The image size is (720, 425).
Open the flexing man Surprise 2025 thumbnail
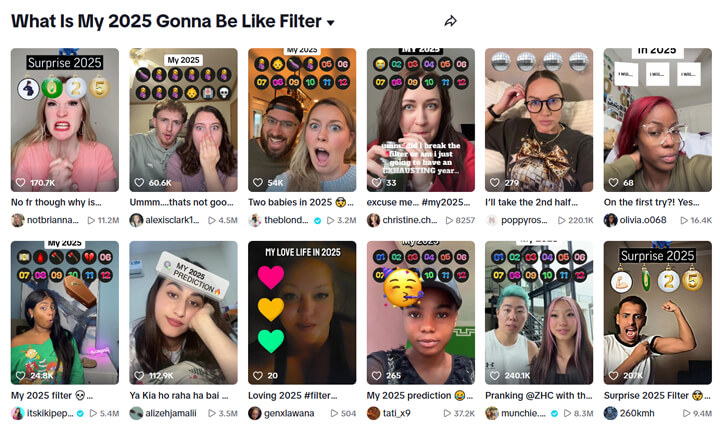coord(658,313)
